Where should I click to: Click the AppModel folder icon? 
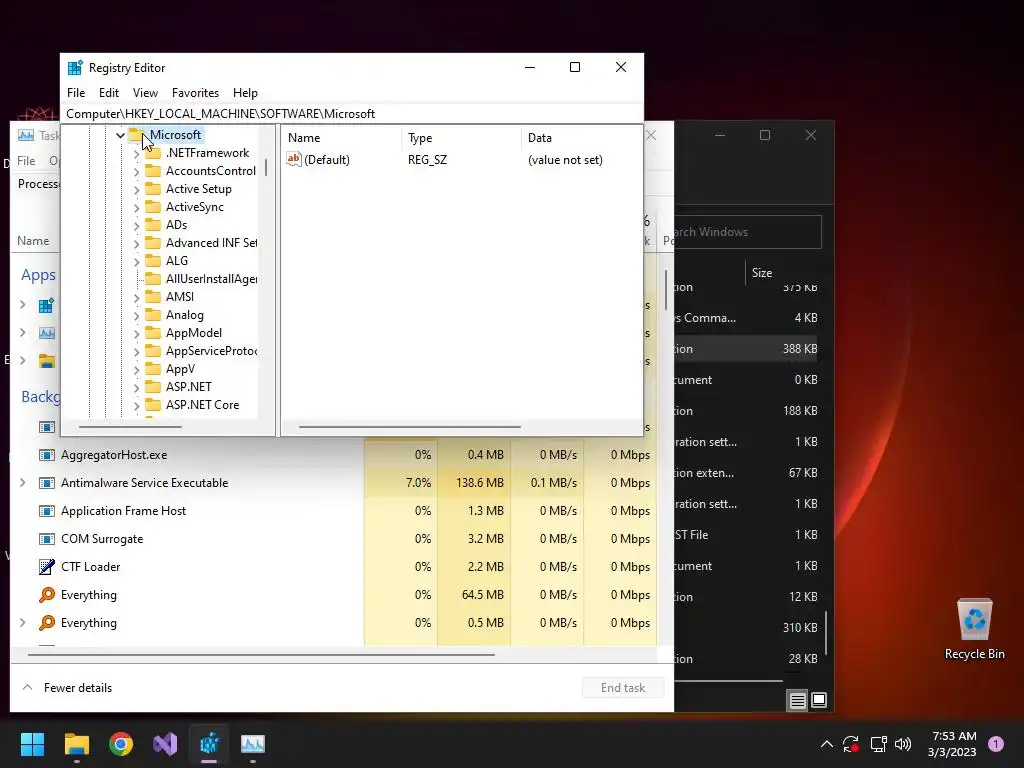[153, 333]
